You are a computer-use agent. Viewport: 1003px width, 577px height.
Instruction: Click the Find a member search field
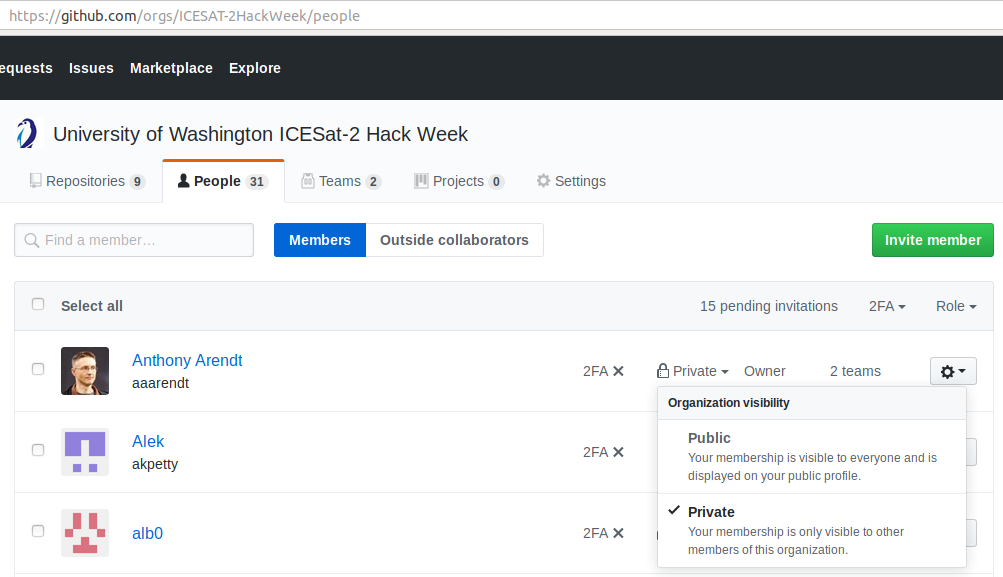[134, 240]
